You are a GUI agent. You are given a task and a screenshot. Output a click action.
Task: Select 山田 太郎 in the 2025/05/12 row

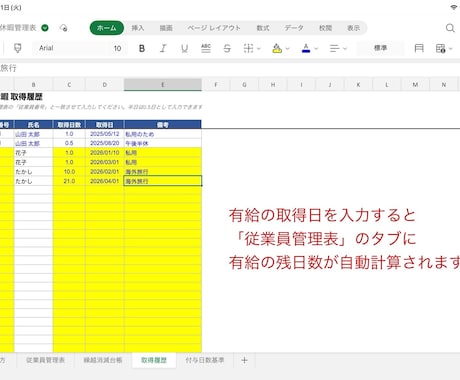point(33,134)
